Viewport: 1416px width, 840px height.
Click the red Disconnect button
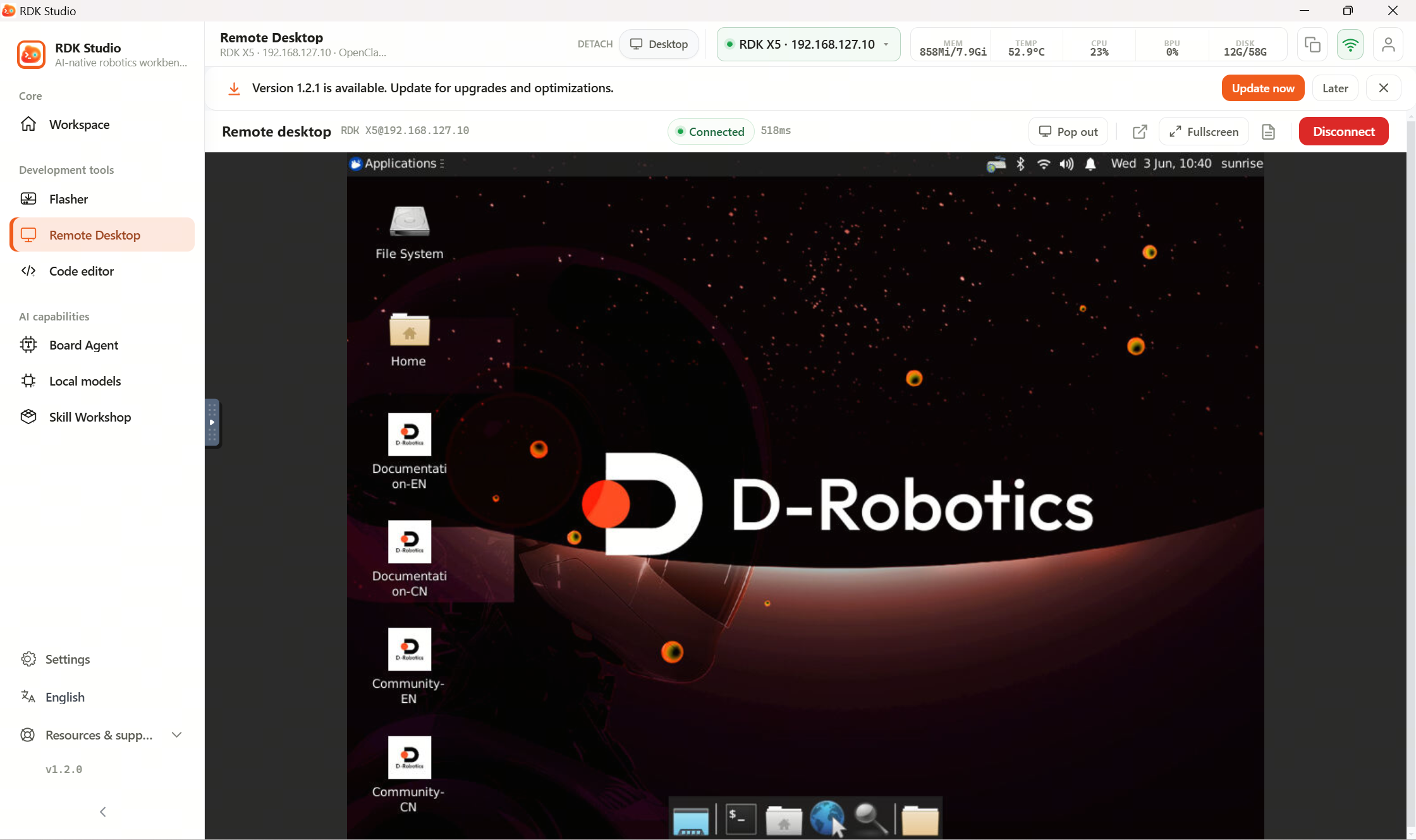(1344, 131)
